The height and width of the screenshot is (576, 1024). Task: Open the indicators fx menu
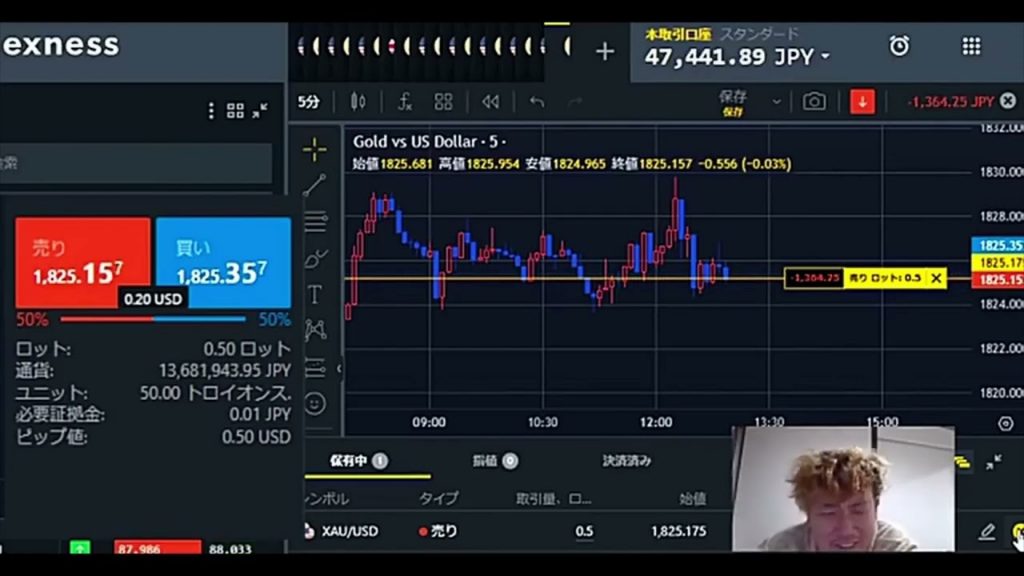pos(405,101)
